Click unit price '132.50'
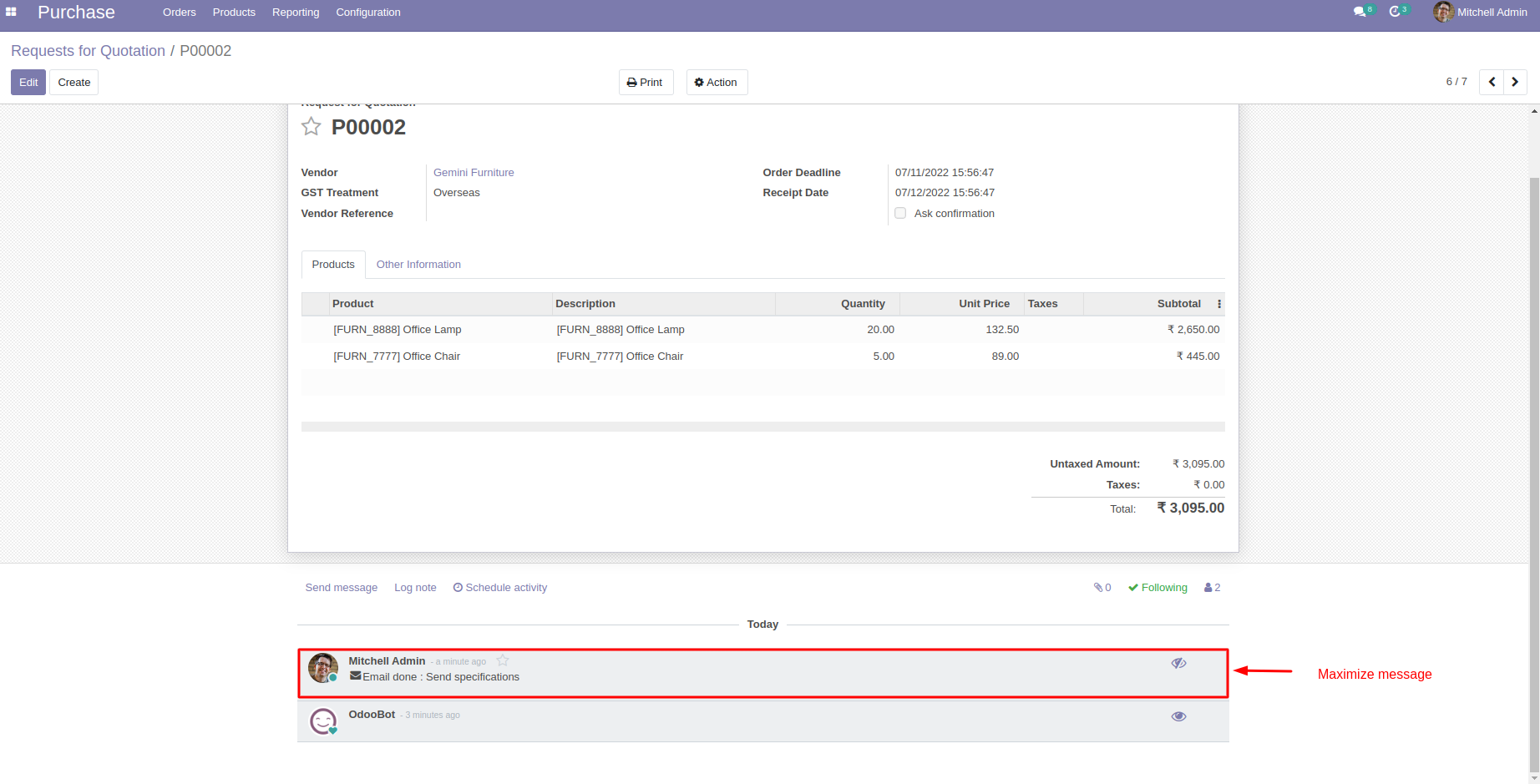The image size is (1540, 784). 1002,330
